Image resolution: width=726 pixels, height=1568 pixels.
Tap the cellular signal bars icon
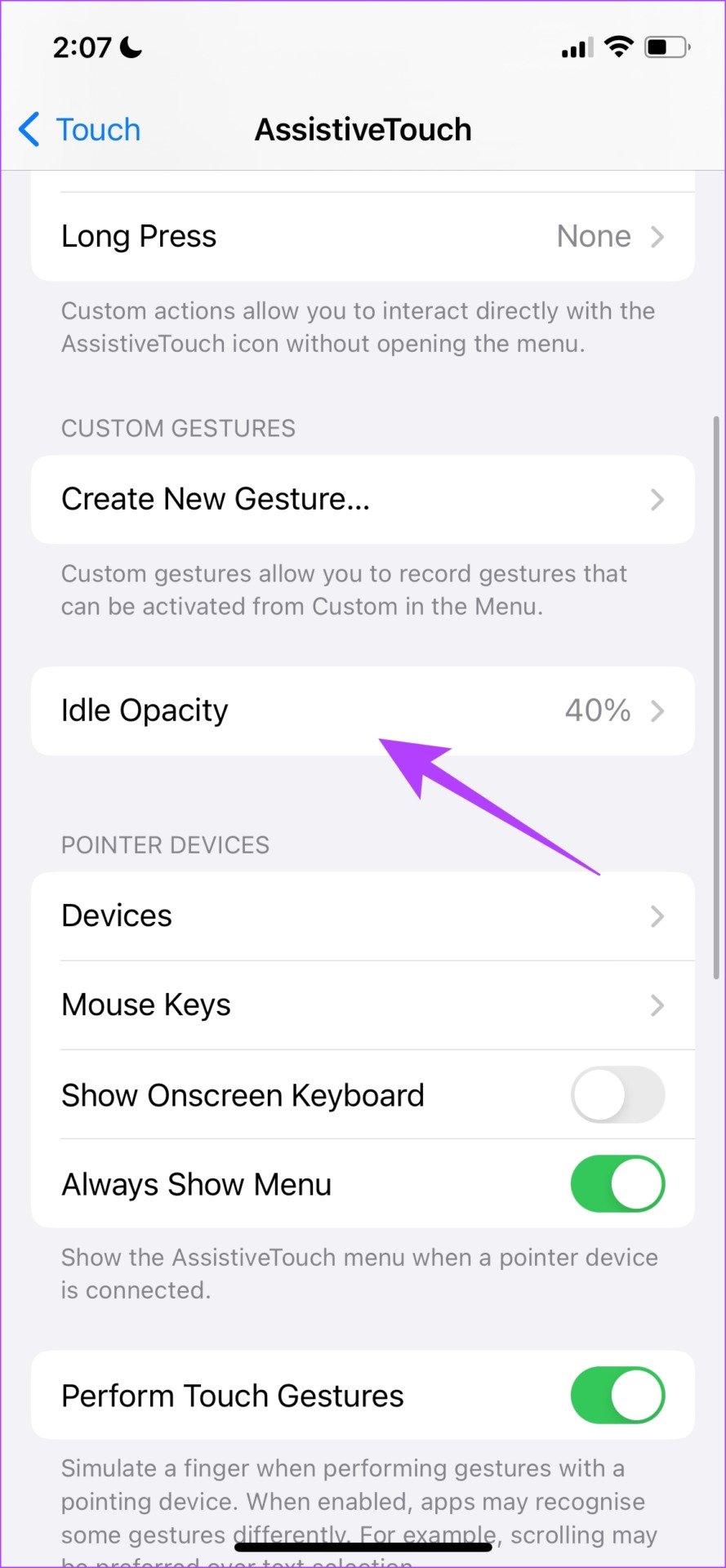(577, 48)
